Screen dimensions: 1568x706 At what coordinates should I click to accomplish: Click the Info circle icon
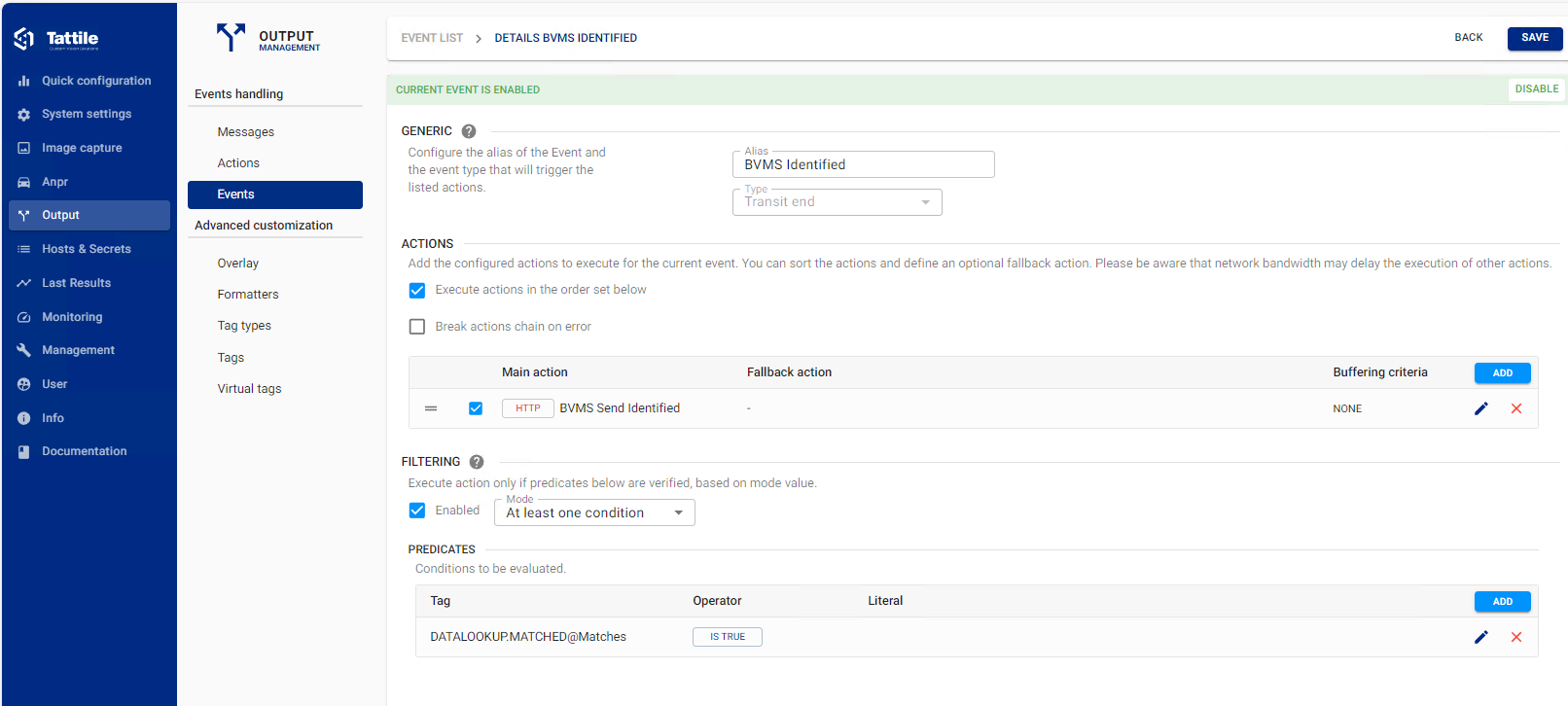click(x=23, y=418)
